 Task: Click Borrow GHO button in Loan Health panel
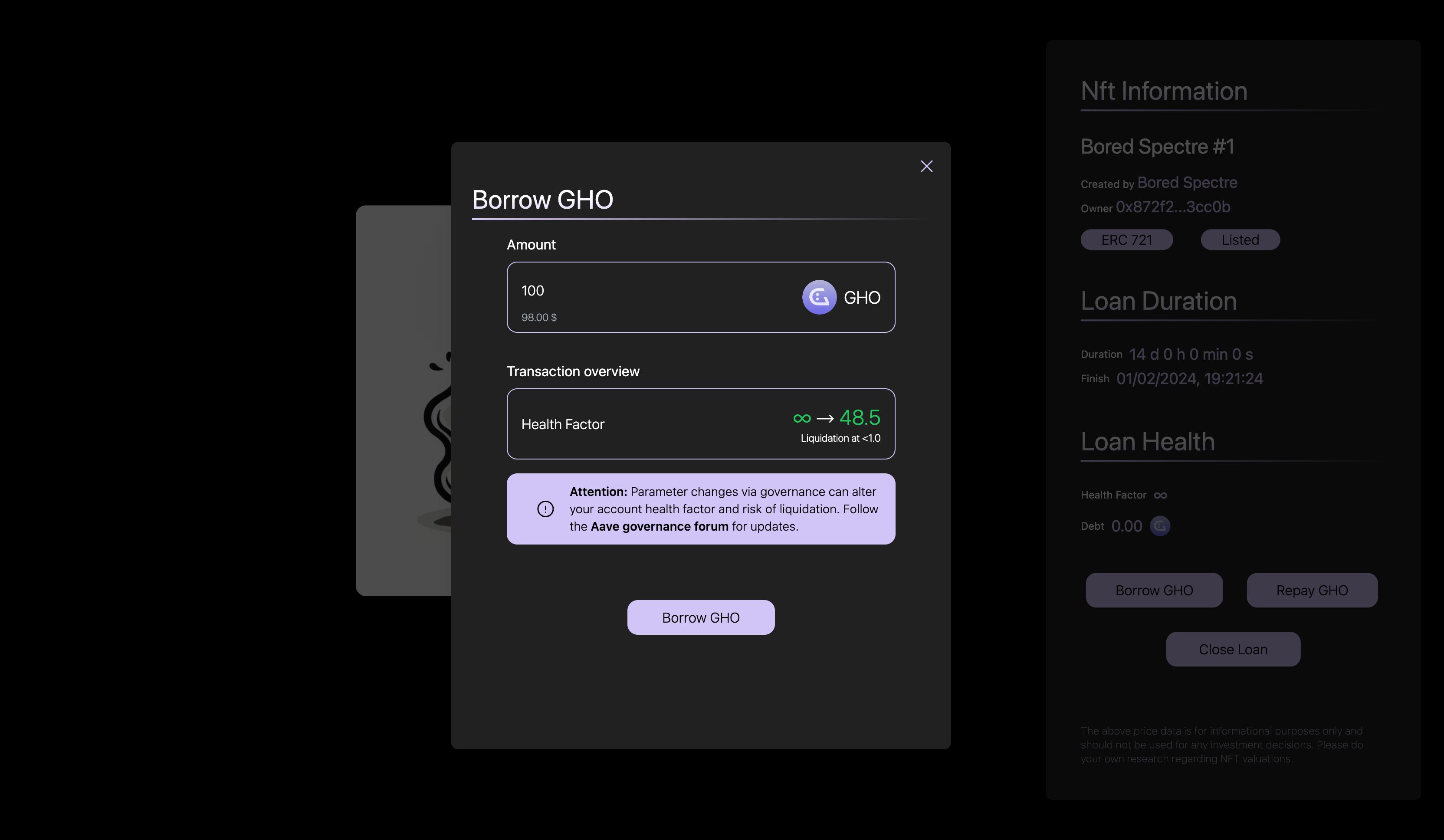tap(1154, 590)
